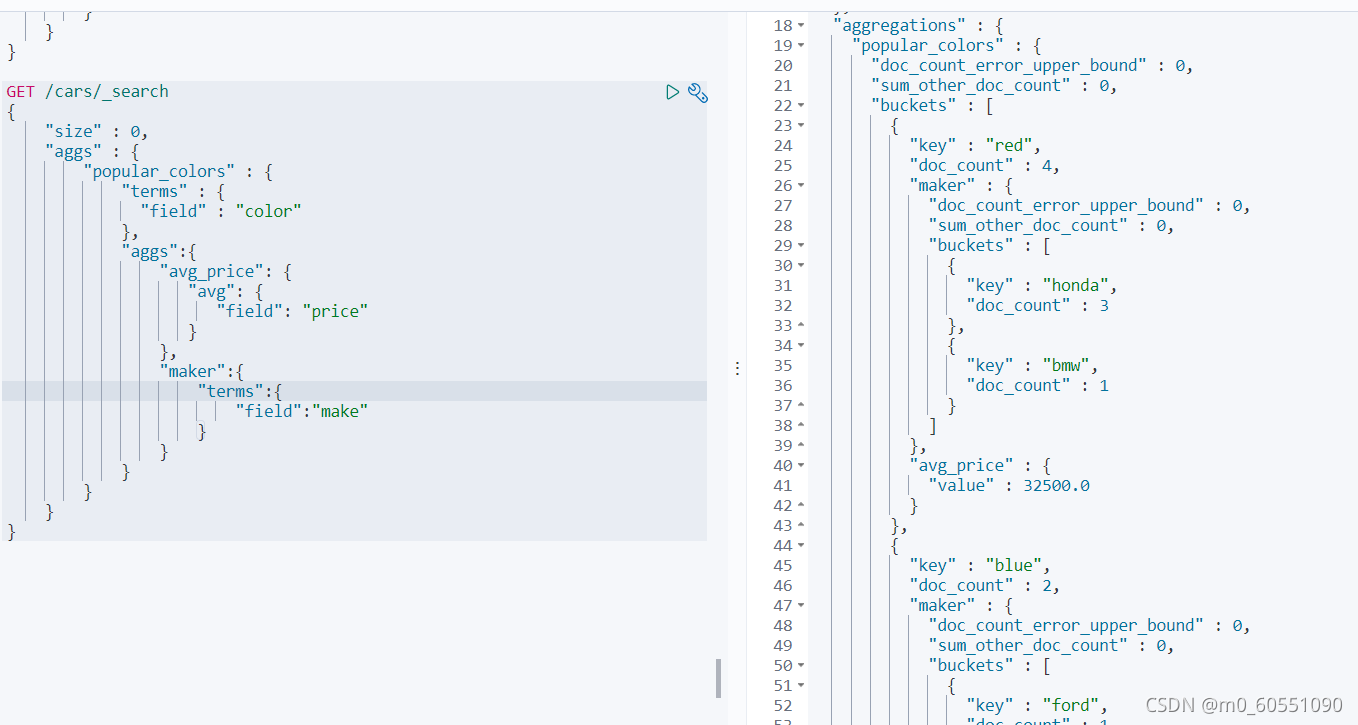Fold inner "buckets" at line 29
Viewport: 1358px width, 725px height.
pos(803,245)
